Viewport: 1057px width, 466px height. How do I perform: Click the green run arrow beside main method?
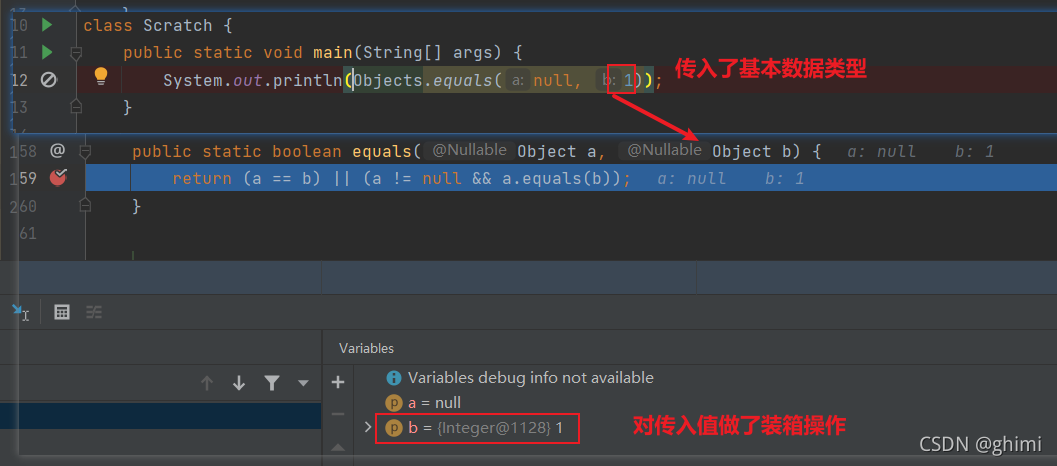coord(47,52)
